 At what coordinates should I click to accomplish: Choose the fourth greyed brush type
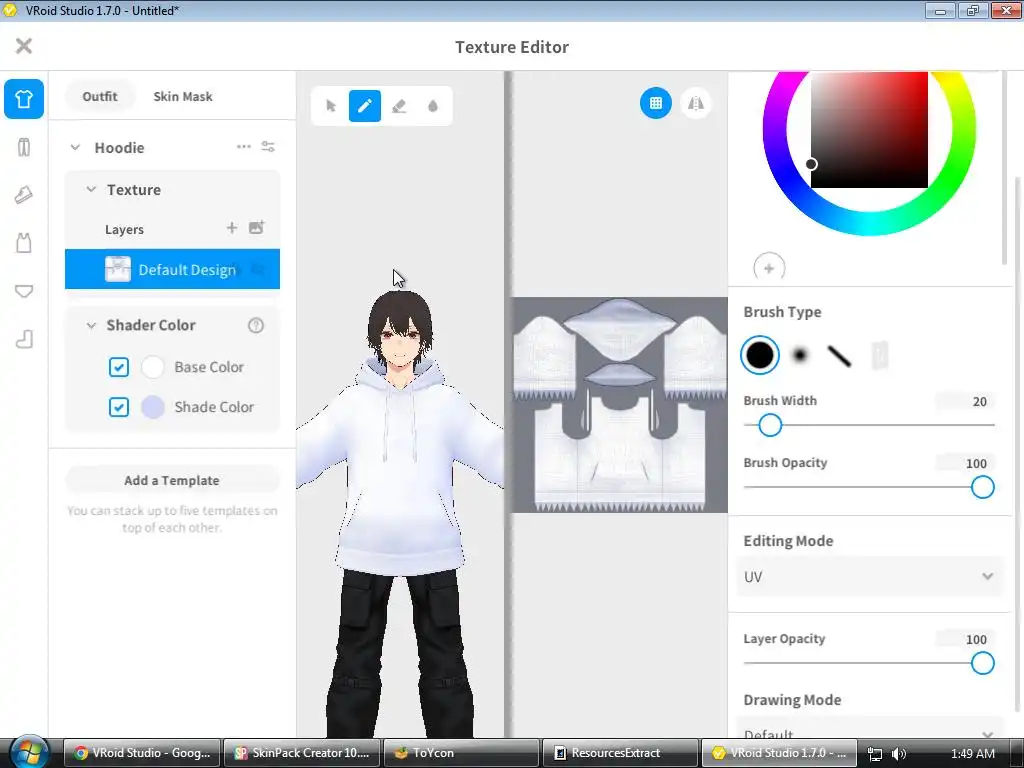880,356
